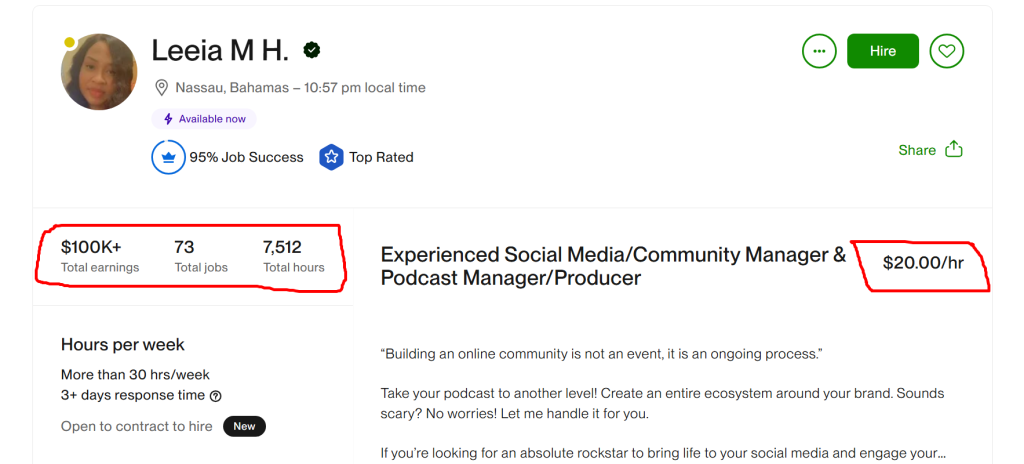The image size is (1024, 464).
Task: Click the Leeia M H. name heading
Action: 220,50
